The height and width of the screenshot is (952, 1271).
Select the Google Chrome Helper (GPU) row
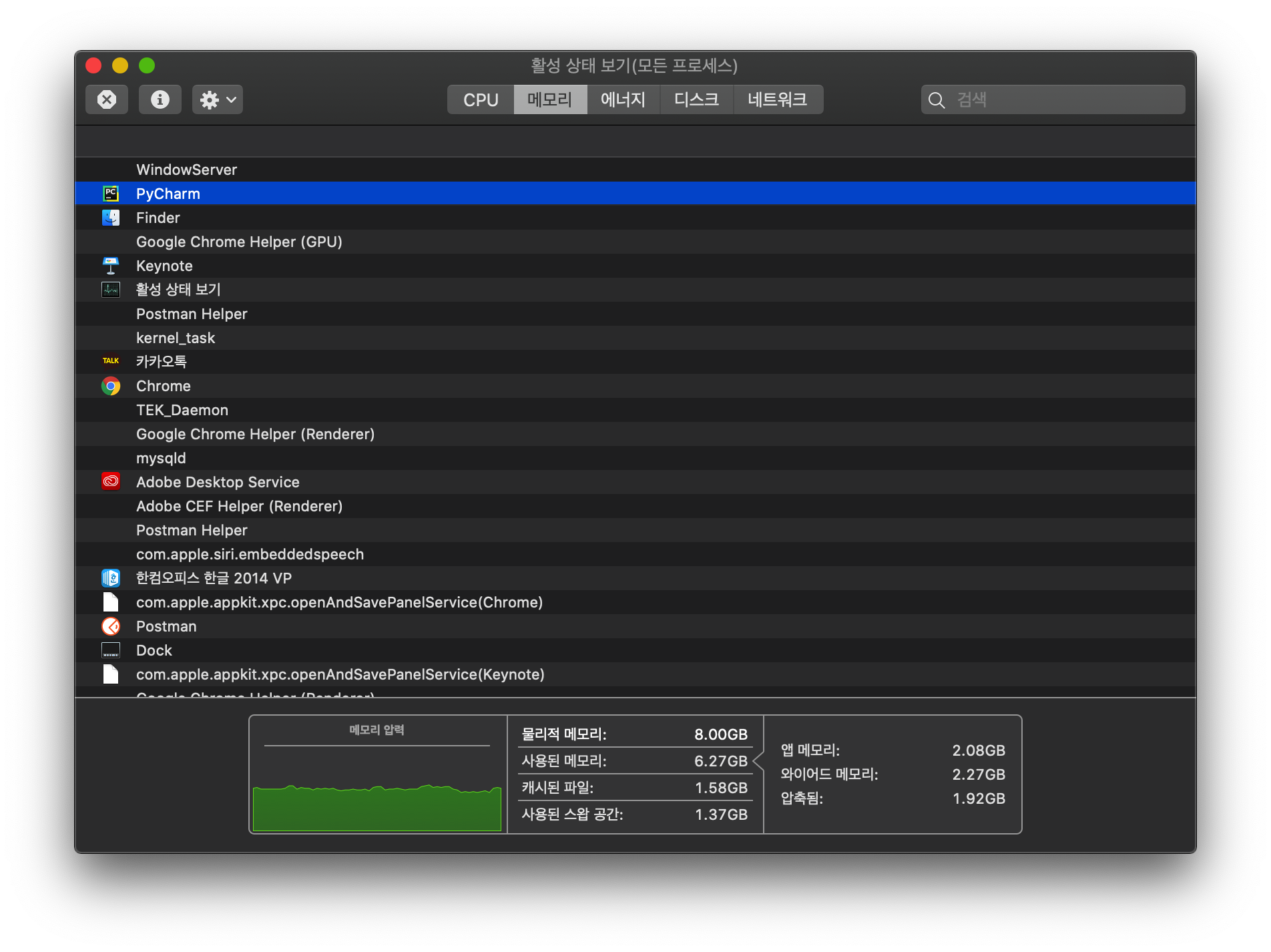tap(635, 242)
